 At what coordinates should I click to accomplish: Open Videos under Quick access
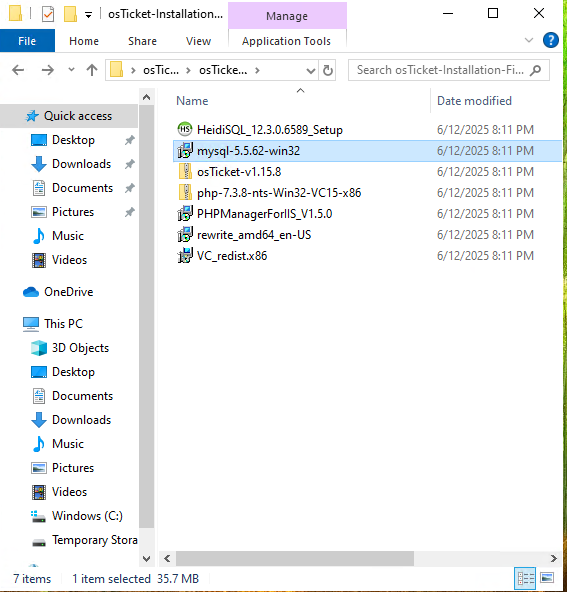pos(69,260)
